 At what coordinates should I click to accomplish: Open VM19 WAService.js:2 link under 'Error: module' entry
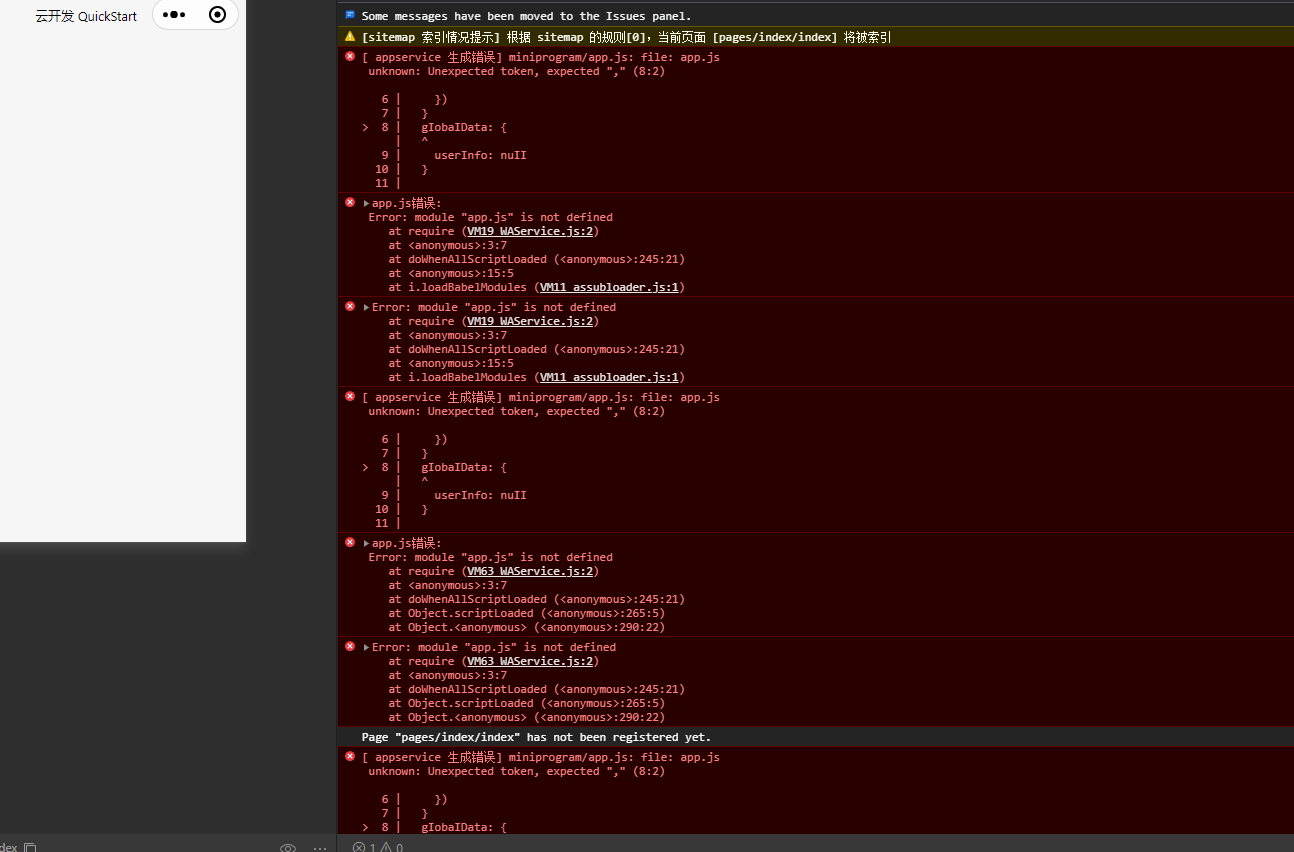[531, 321]
